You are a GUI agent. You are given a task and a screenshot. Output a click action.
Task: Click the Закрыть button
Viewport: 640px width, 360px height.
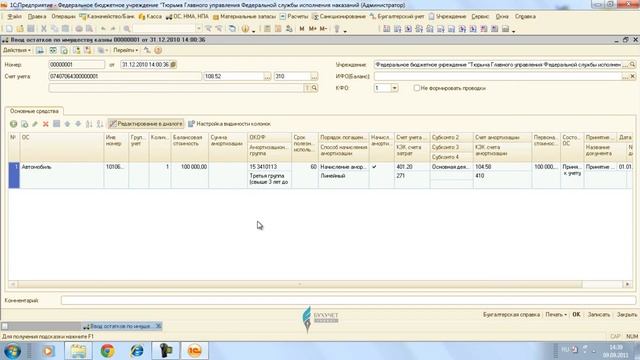(627, 315)
